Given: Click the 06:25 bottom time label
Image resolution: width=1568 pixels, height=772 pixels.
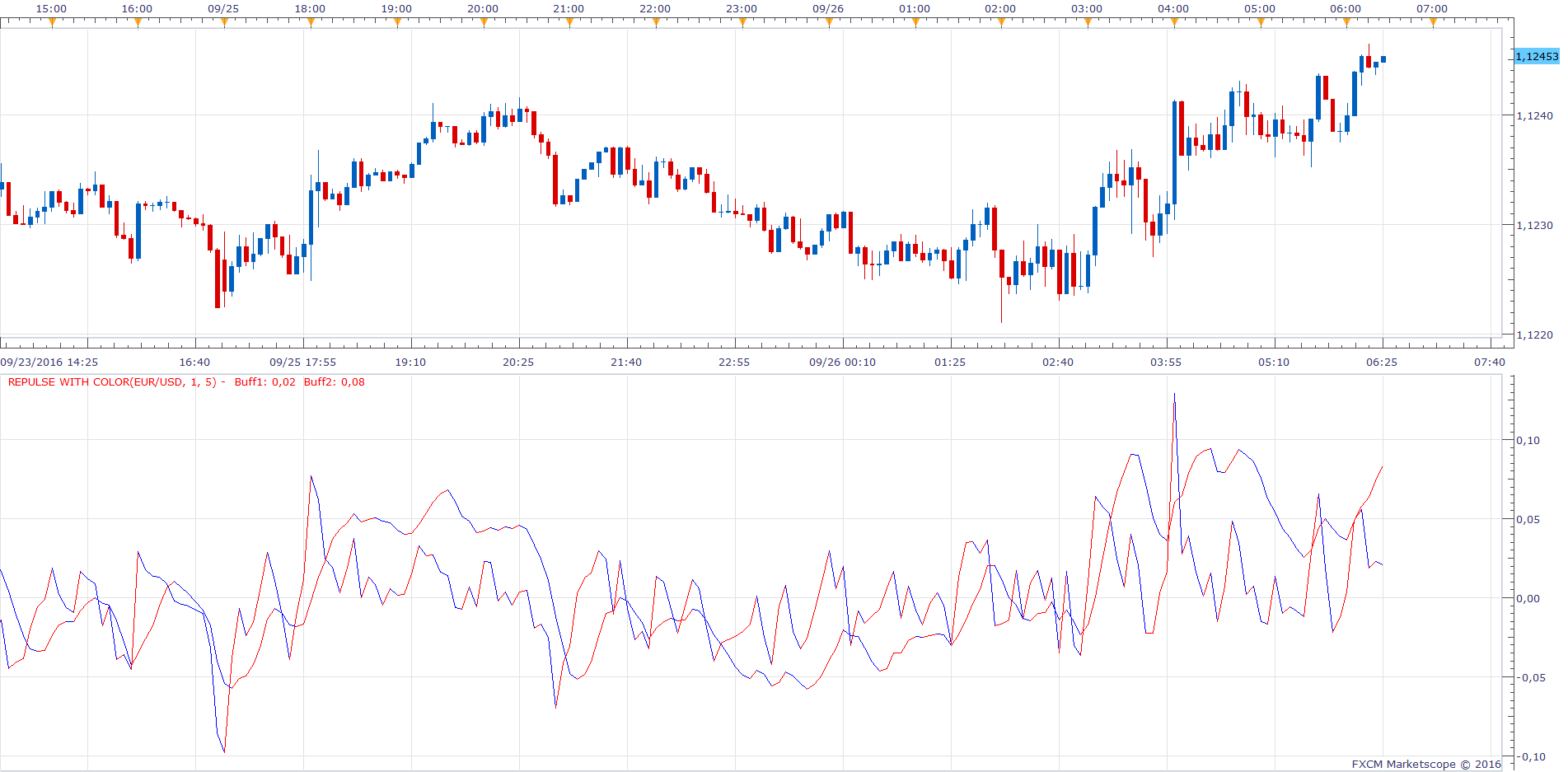Looking at the screenshot, I should click(x=1382, y=363).
